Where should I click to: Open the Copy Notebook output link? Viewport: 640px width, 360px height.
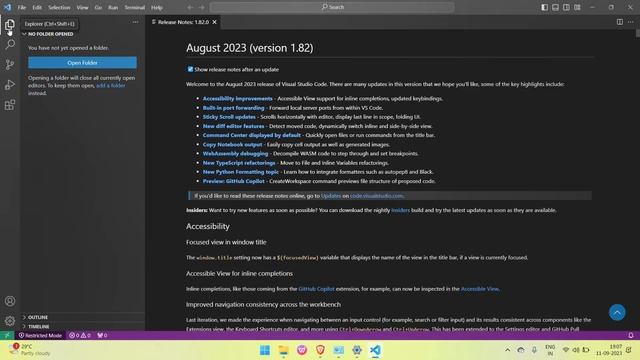tap(232, 144)
